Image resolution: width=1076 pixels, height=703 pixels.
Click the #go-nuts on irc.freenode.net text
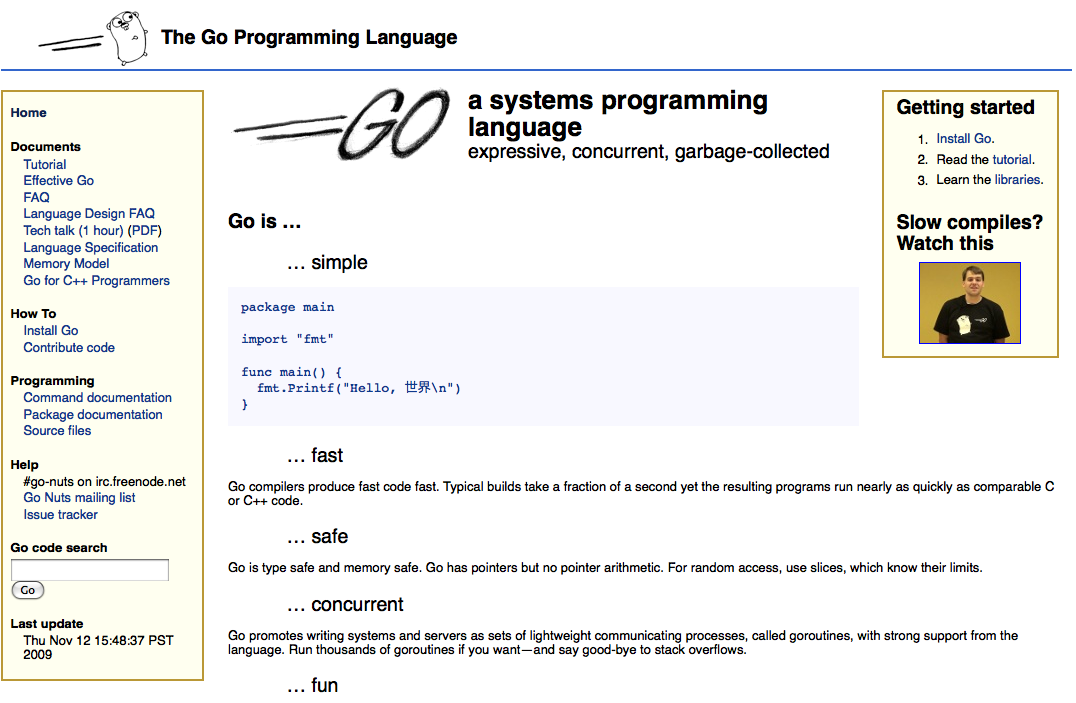(x=104, y=482)
